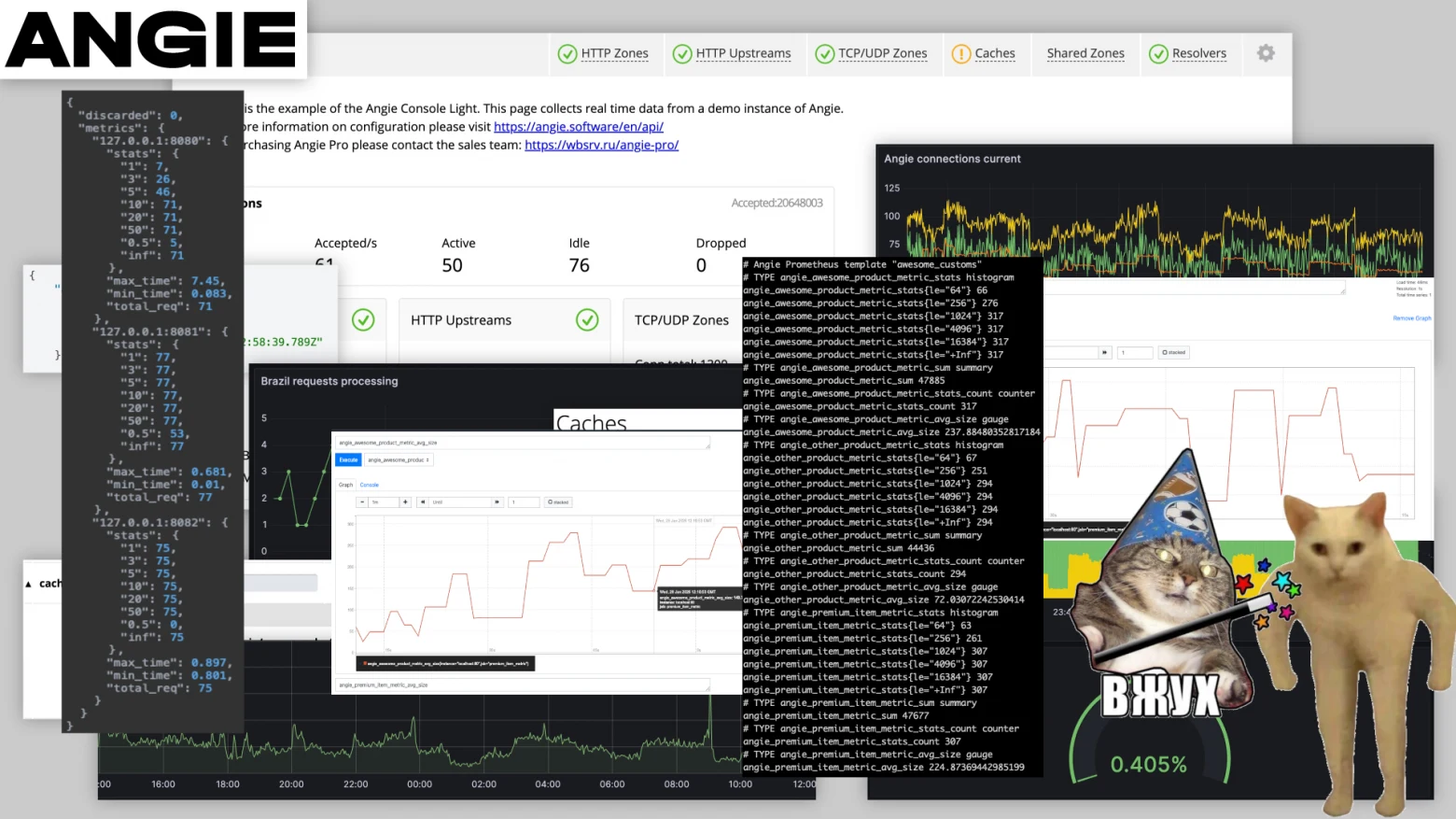Click the rewind end-time button left of Until

[423, 501]
